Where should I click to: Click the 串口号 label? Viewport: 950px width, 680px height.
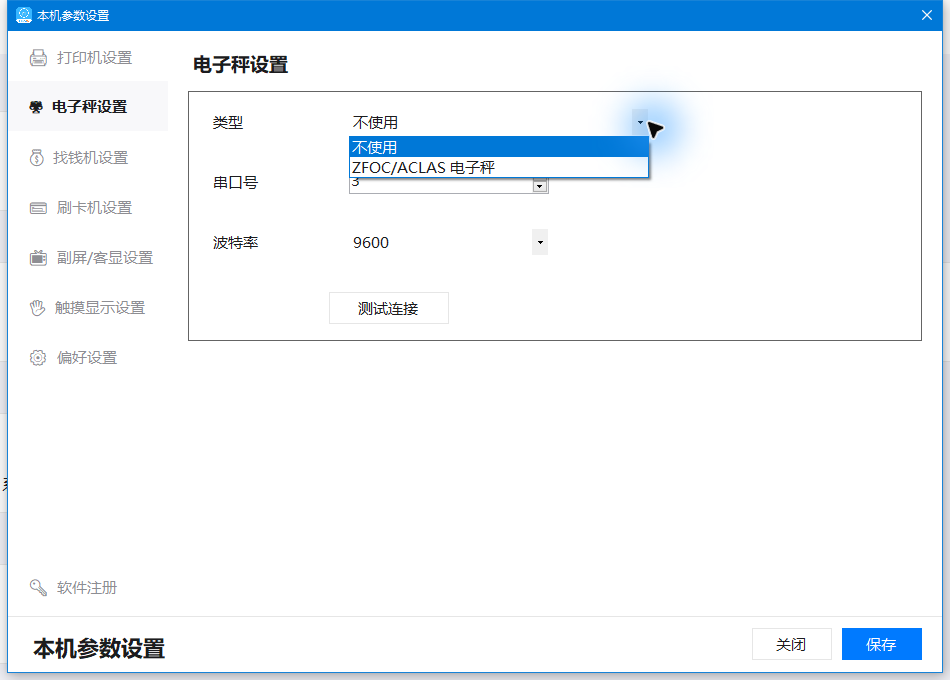(x=236, y=182)
